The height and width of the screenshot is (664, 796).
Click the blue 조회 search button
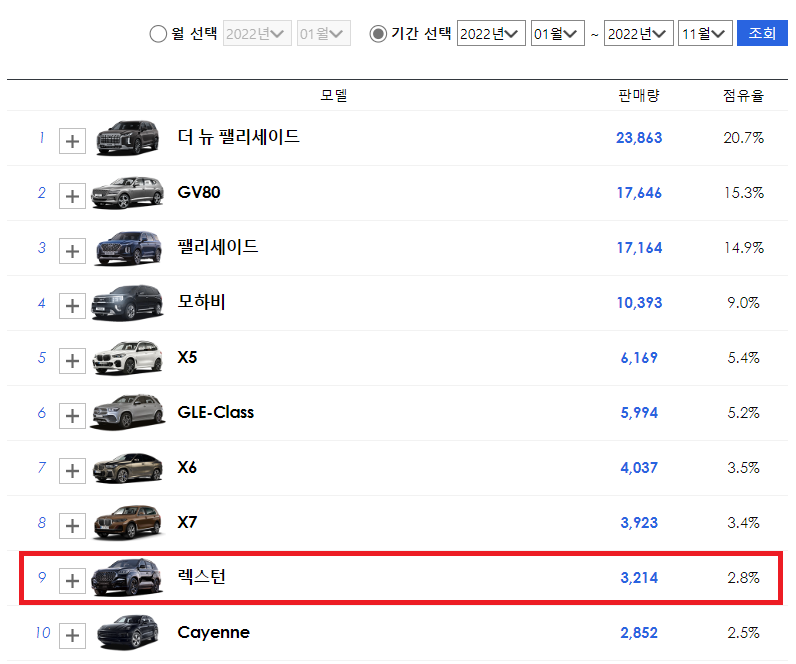point(762,34)
